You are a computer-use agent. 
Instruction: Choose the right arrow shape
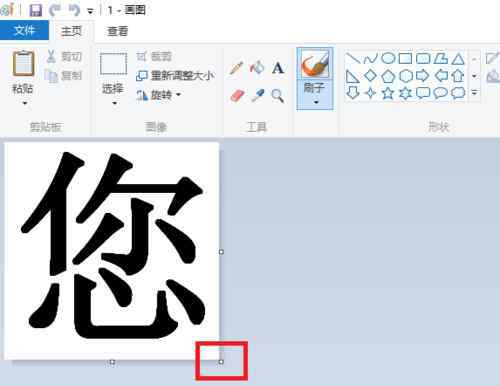pyautogui.click(x=423, y=76)
